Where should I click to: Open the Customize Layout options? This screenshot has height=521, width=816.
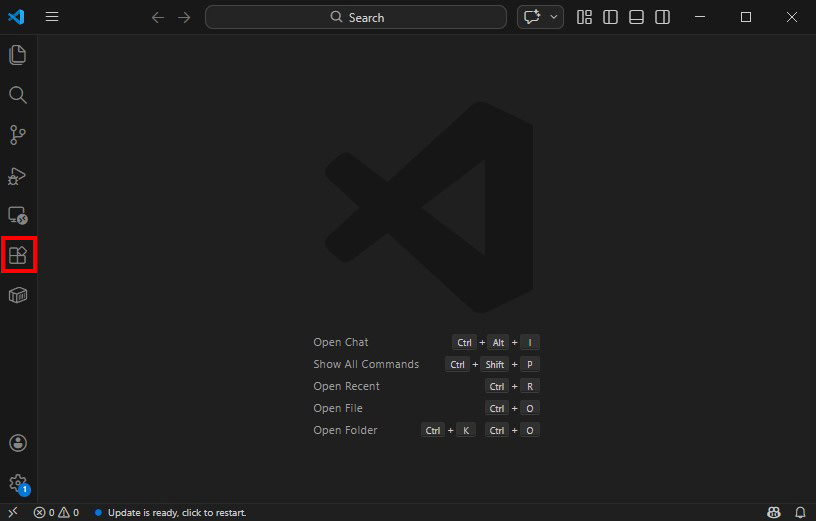pos(584,17)
